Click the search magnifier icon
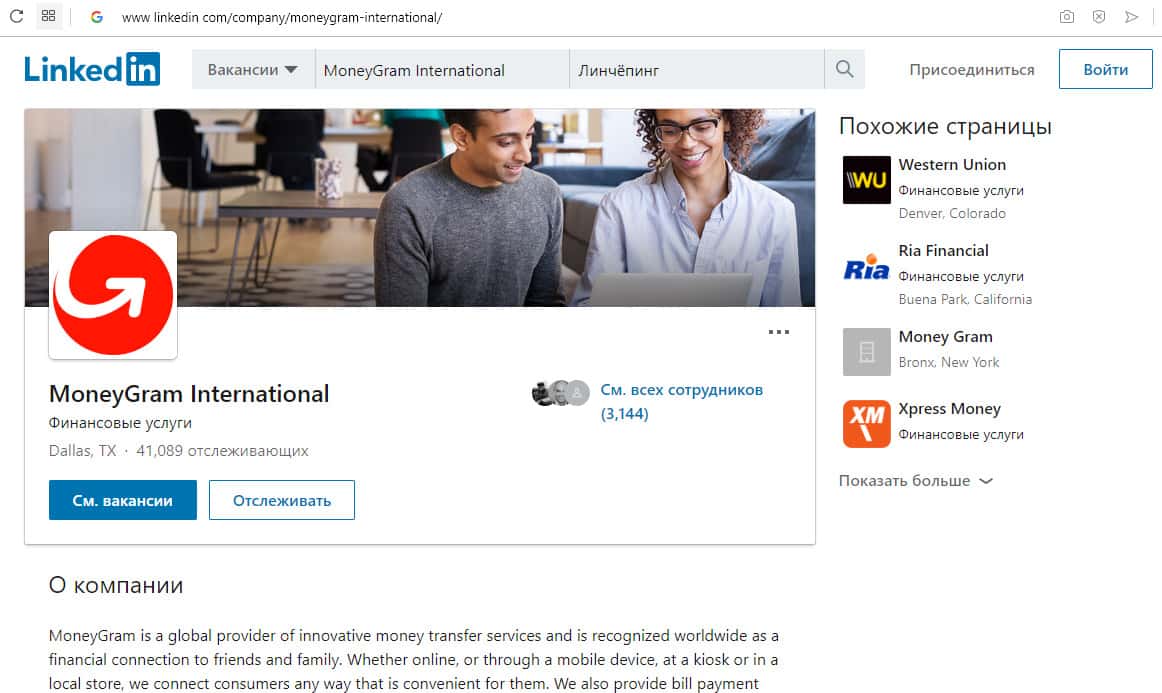Screen dimensions: 1162x693 click(844, 69)
